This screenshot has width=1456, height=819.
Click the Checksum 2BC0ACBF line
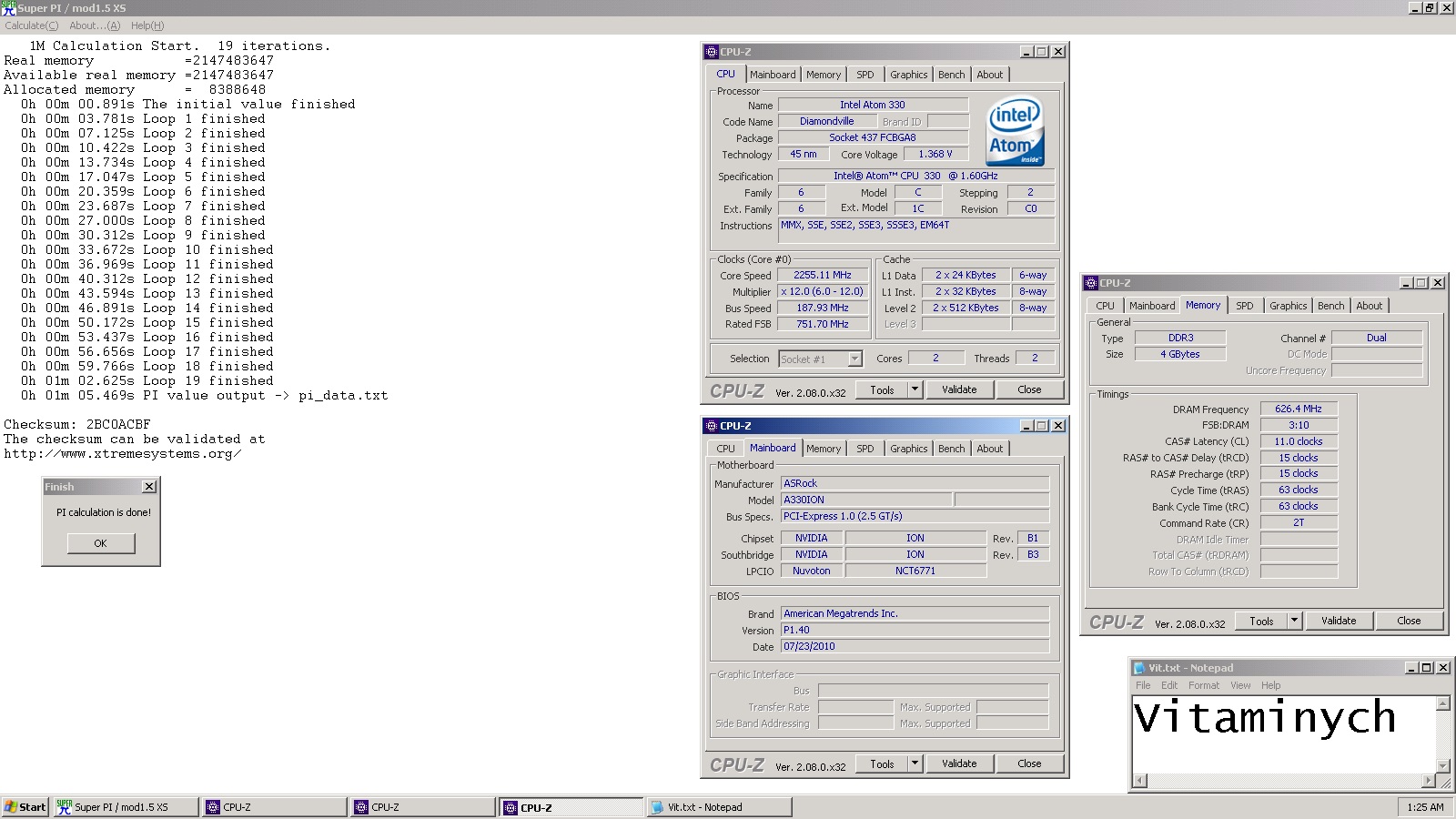[x=77, y=424]
